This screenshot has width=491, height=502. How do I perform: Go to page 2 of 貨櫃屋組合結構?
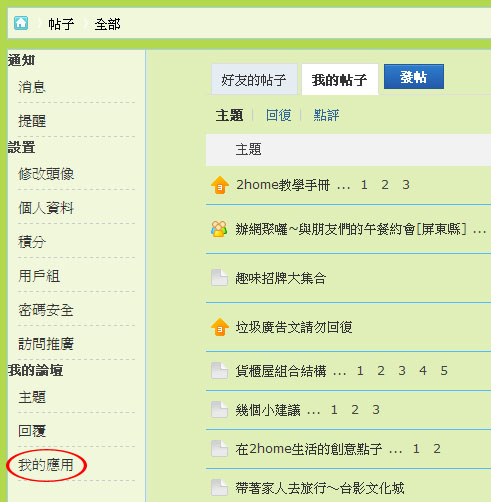(381, 371)
